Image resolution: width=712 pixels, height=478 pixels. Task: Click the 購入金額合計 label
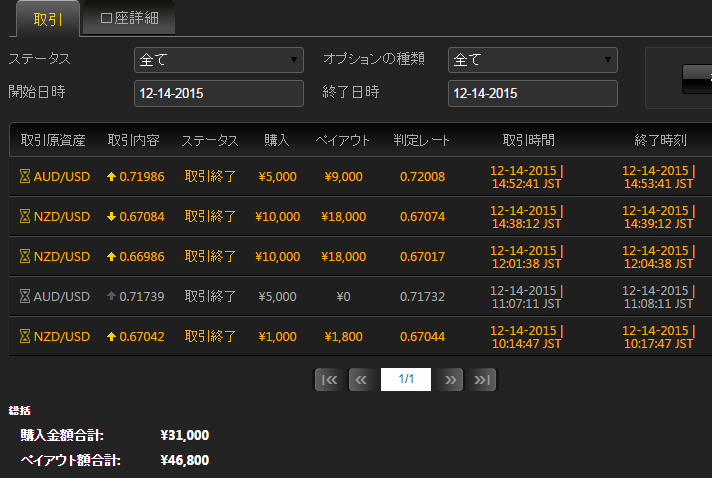pos(62,435)
